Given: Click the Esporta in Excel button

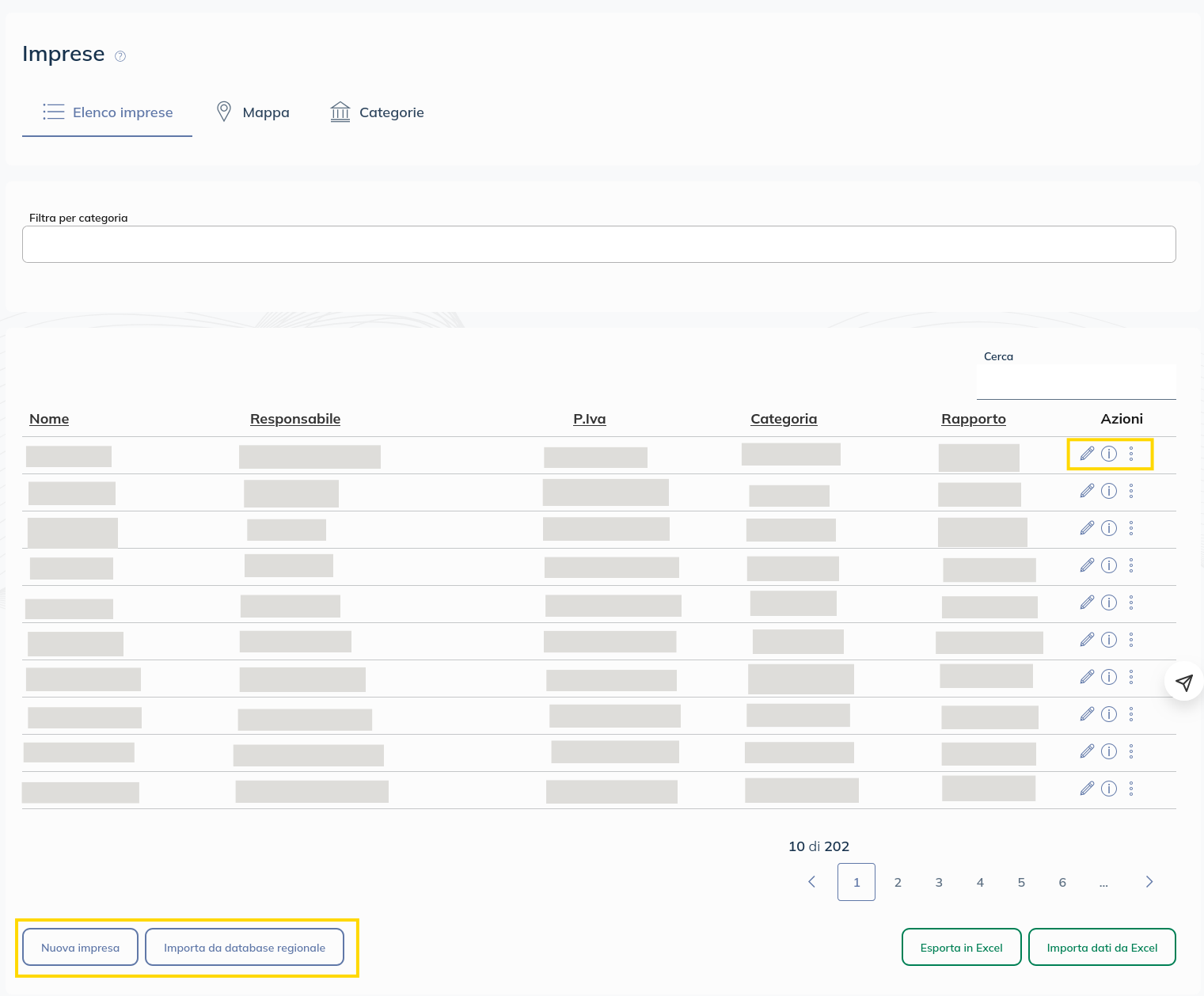Looking at the screenshot, I should 961,948.
